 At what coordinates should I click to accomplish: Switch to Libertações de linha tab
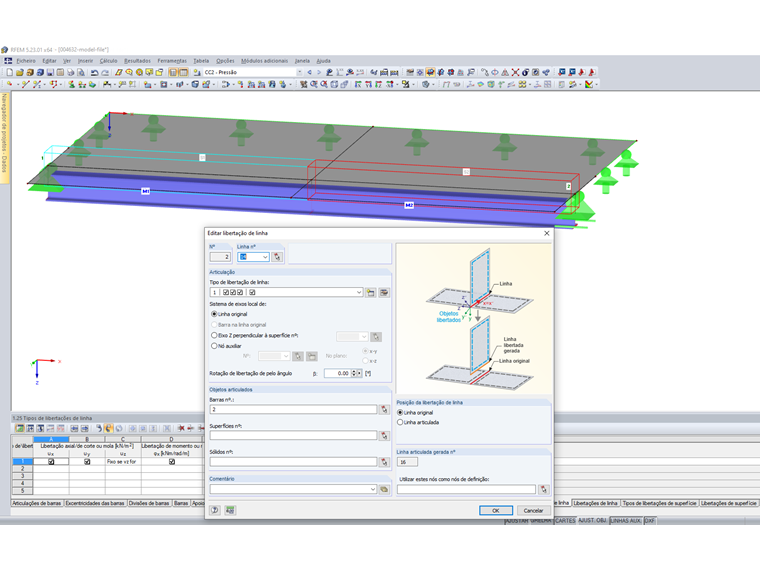(595, 503)
